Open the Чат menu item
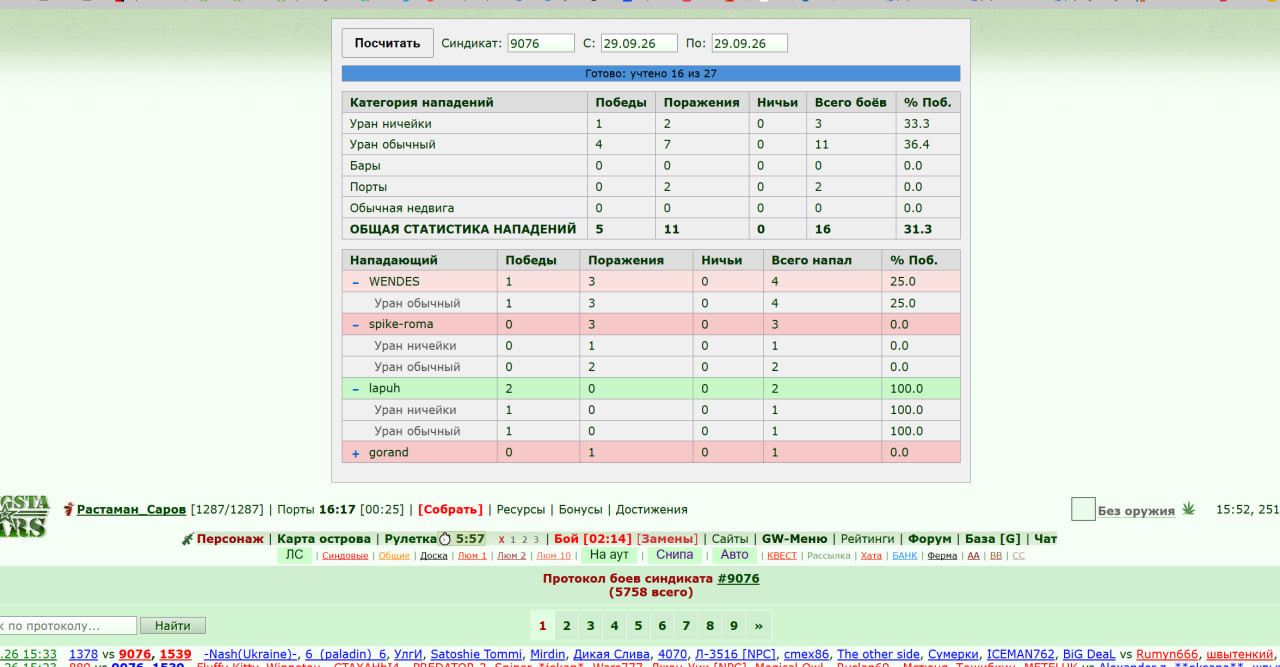Image resolution: width=1280 pixels, height=667 pixels. [1045, 539]
